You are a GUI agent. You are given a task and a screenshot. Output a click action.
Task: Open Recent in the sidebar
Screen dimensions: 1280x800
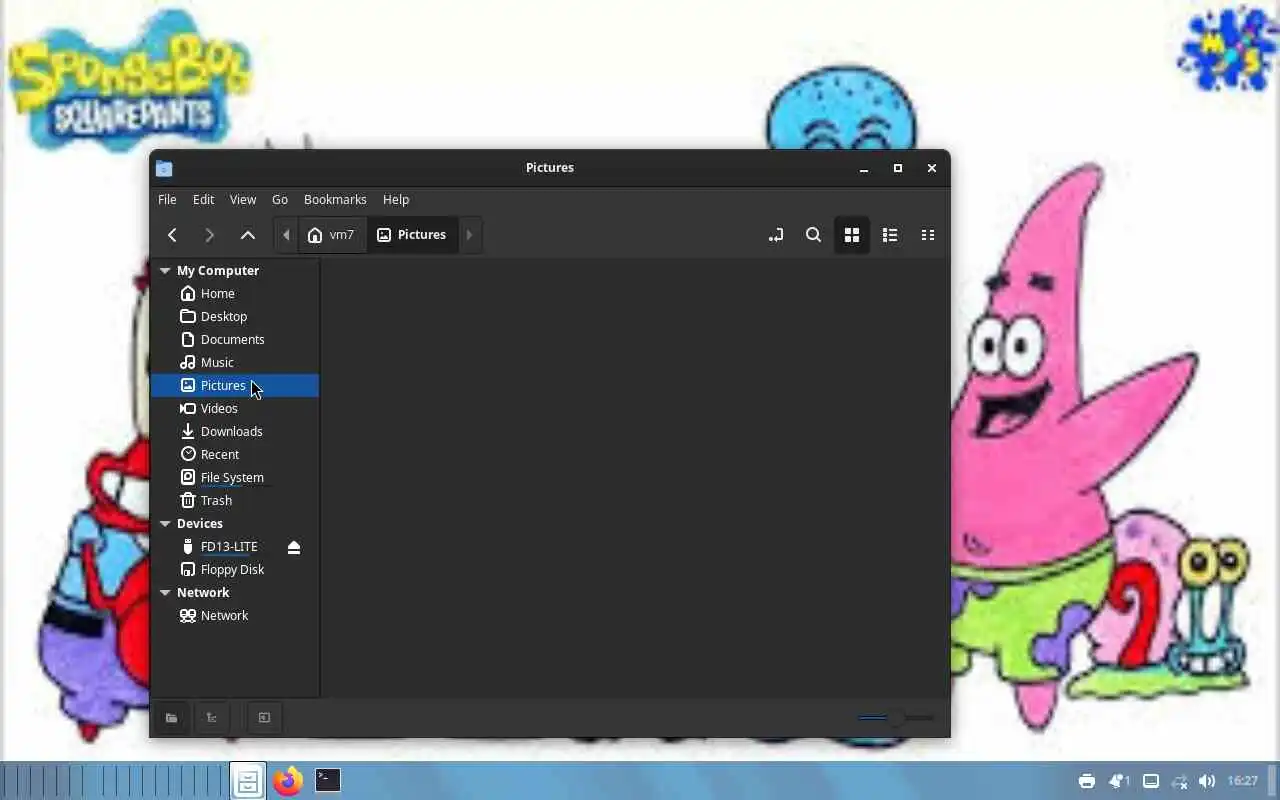click(235, 455)
